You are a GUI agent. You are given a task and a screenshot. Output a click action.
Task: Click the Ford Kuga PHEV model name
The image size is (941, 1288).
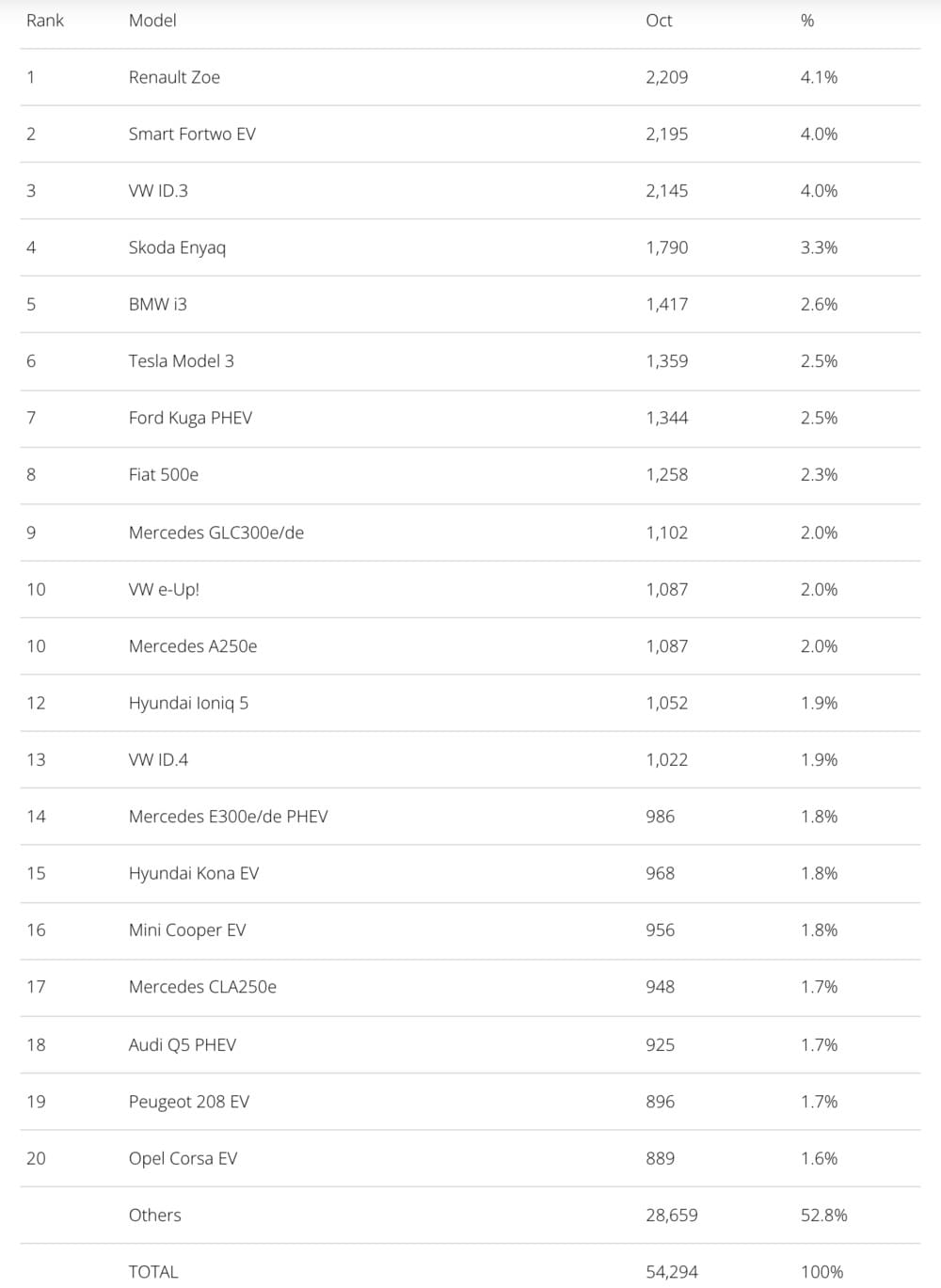[x=190, y=418]
